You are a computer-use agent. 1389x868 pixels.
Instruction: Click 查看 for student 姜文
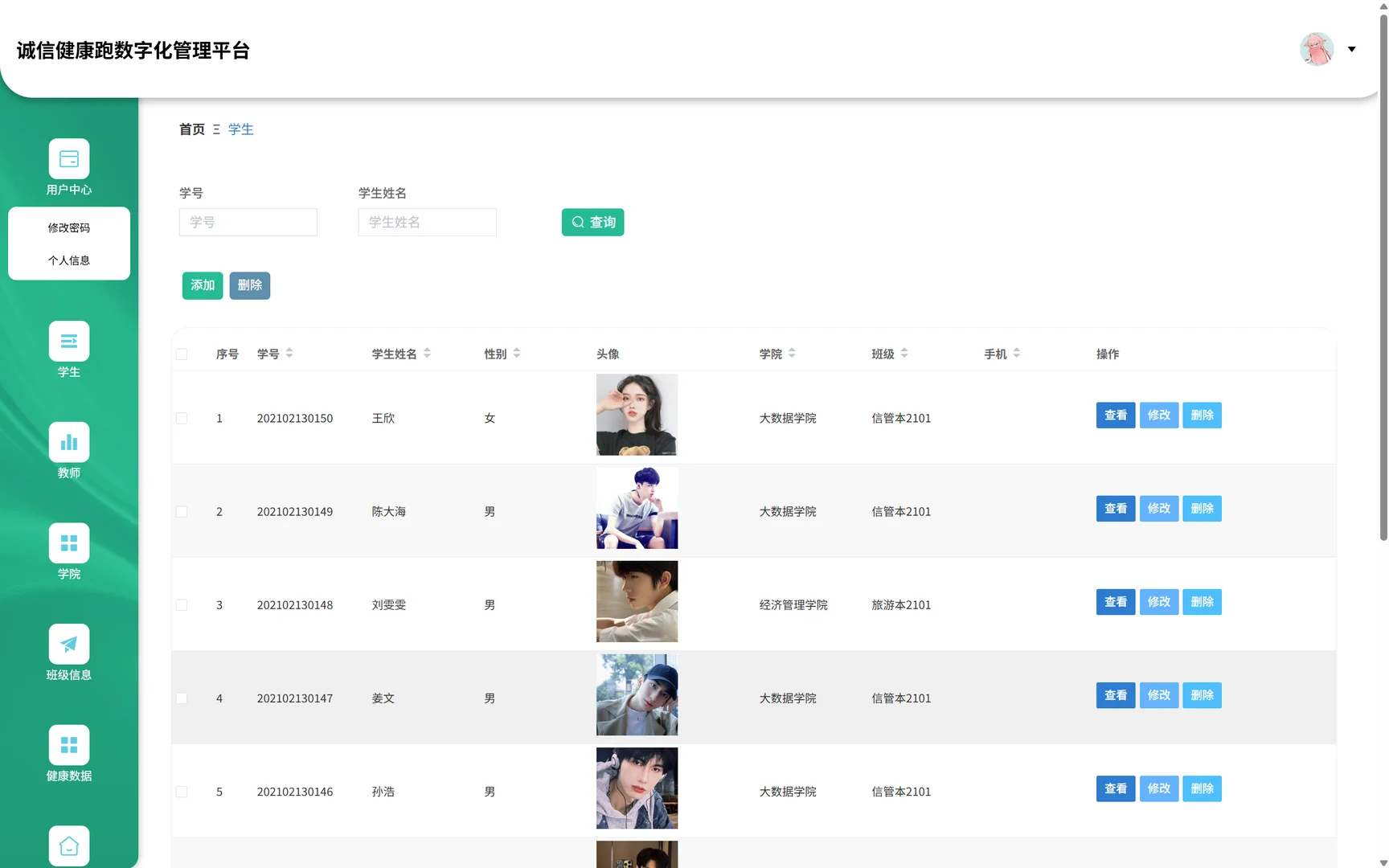coord(1116,695)
